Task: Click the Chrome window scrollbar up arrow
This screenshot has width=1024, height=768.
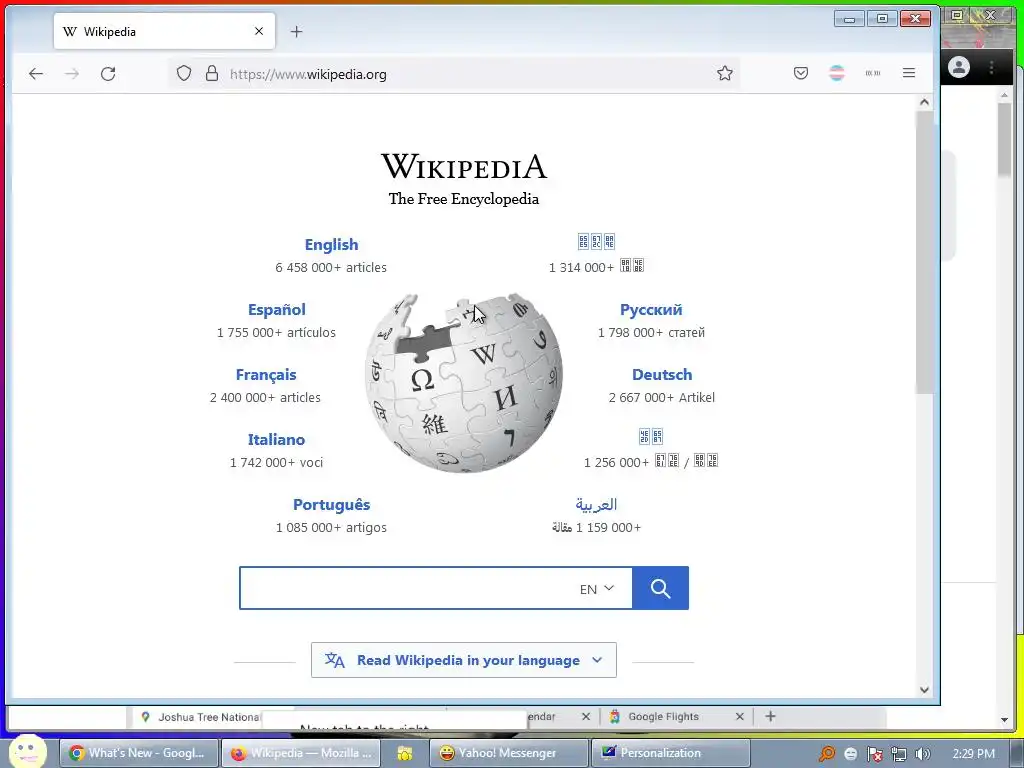Action: click(x=1004, y=95)
